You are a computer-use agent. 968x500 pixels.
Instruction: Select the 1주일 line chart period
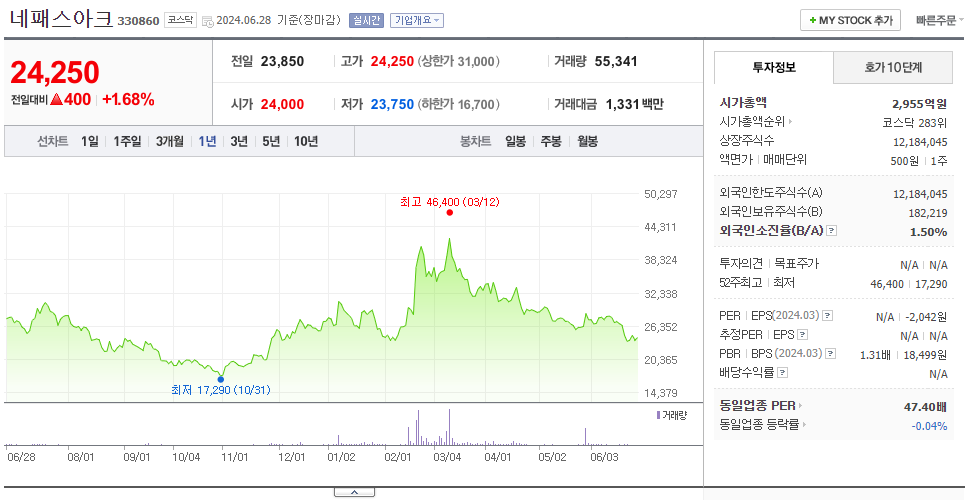coord(127,141)
